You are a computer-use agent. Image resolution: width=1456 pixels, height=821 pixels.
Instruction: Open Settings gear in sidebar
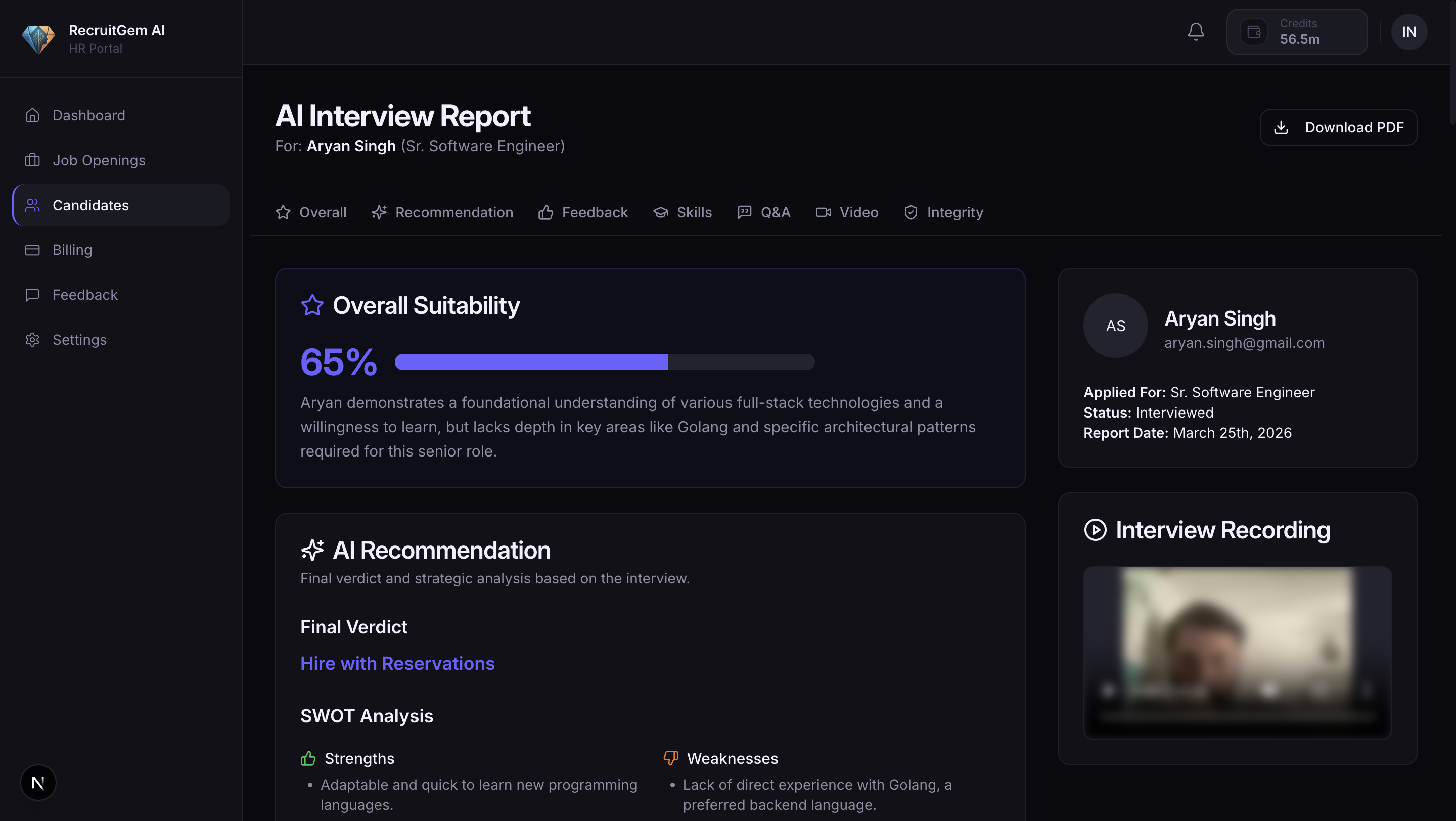click(32, 340)
